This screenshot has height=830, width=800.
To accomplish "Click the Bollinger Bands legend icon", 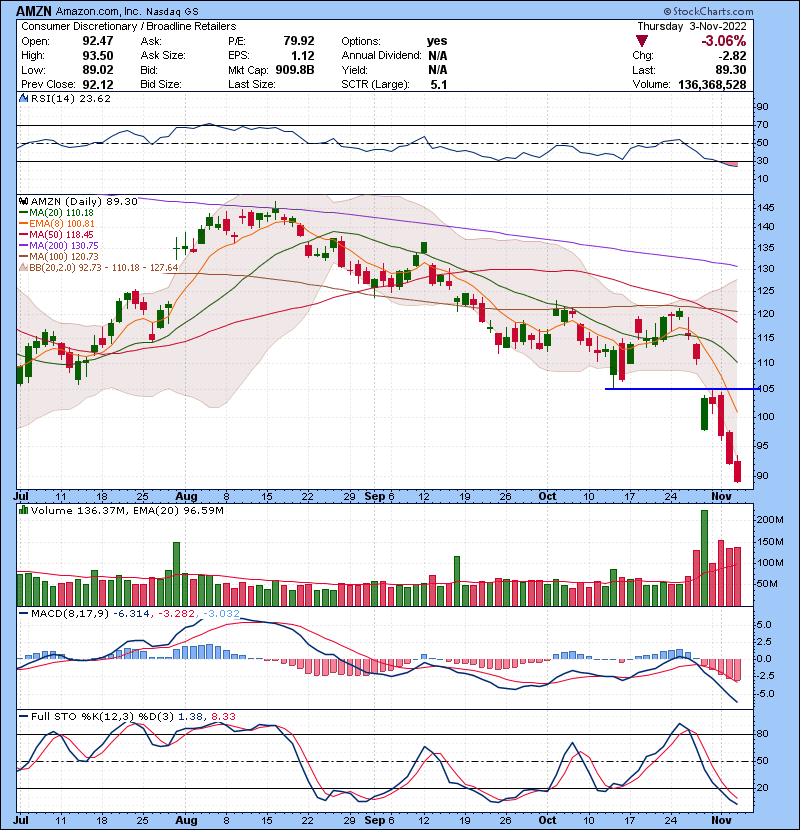I will 23,267.
